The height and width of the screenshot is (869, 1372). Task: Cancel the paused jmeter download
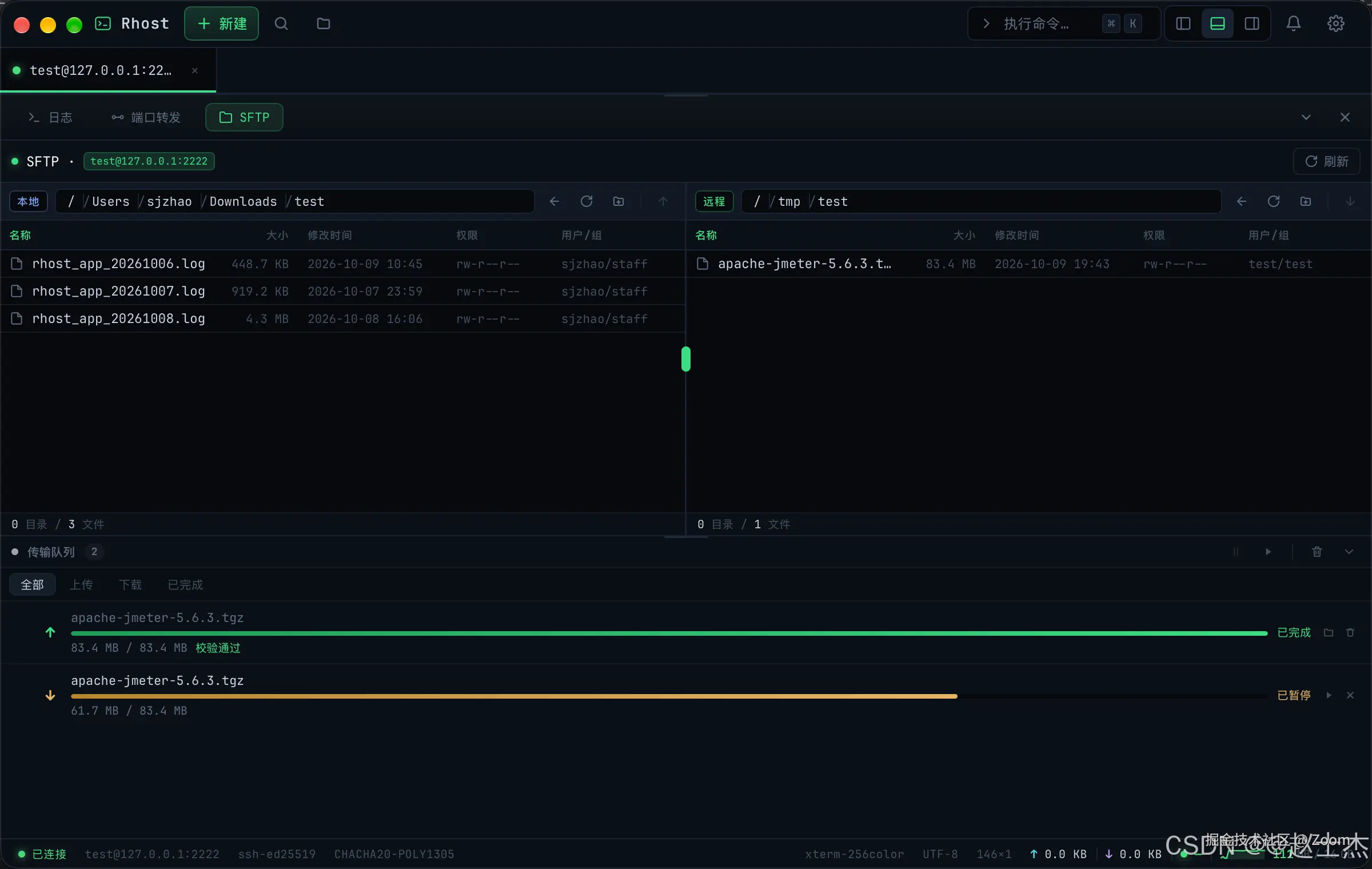click(x=1350, y=695)
